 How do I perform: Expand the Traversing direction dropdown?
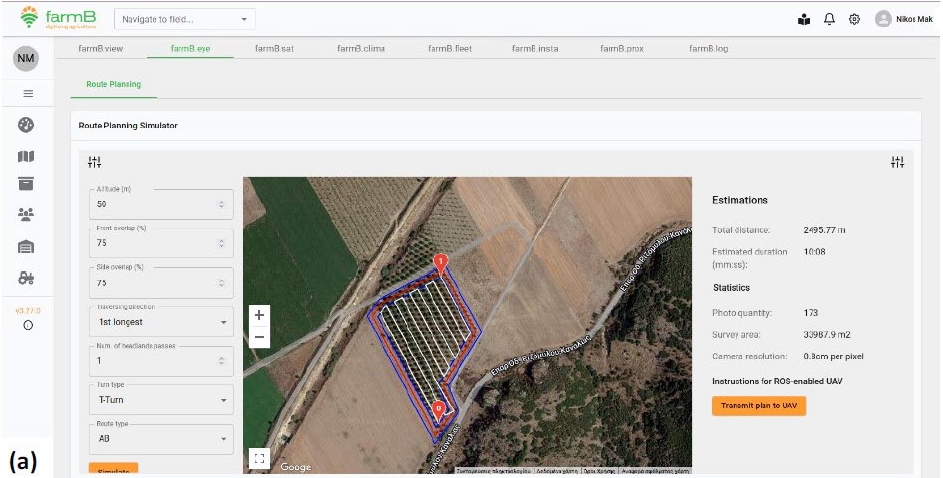(161, 322)
